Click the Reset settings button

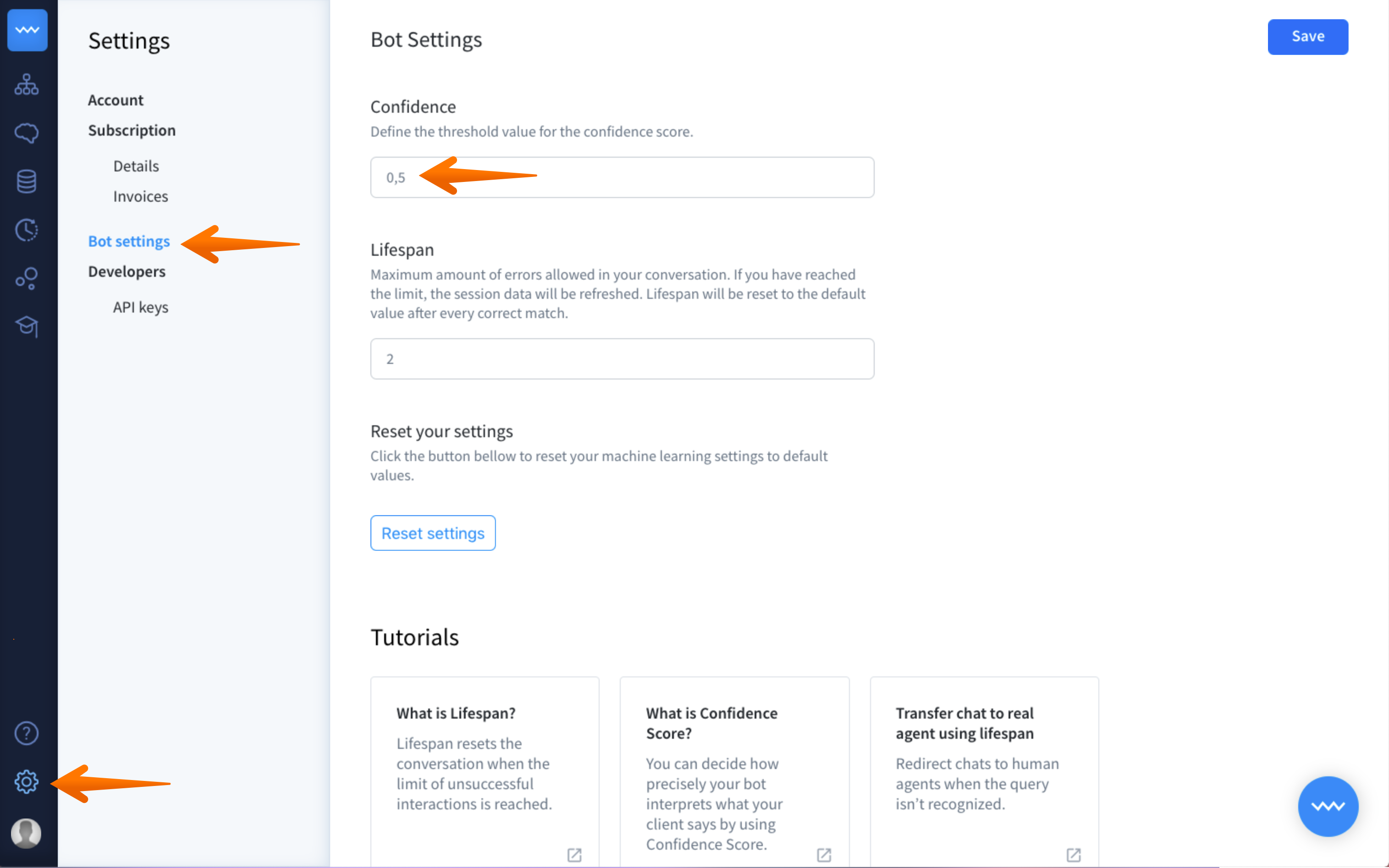(433, 533)
